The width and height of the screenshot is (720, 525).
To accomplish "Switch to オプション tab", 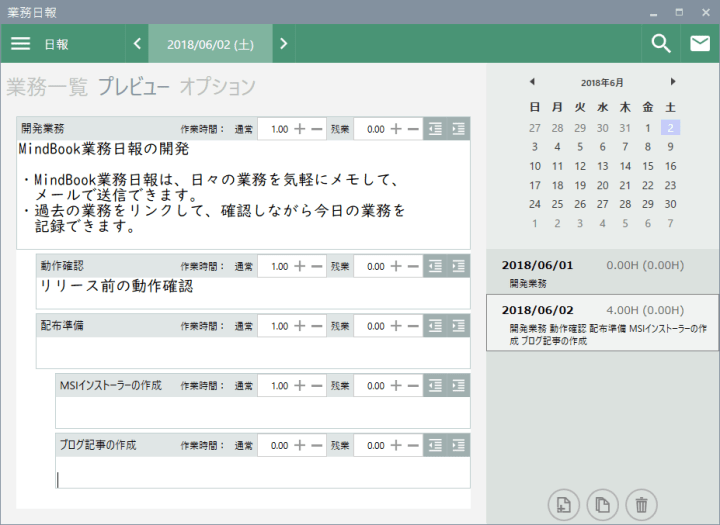I will click(217, 87).
